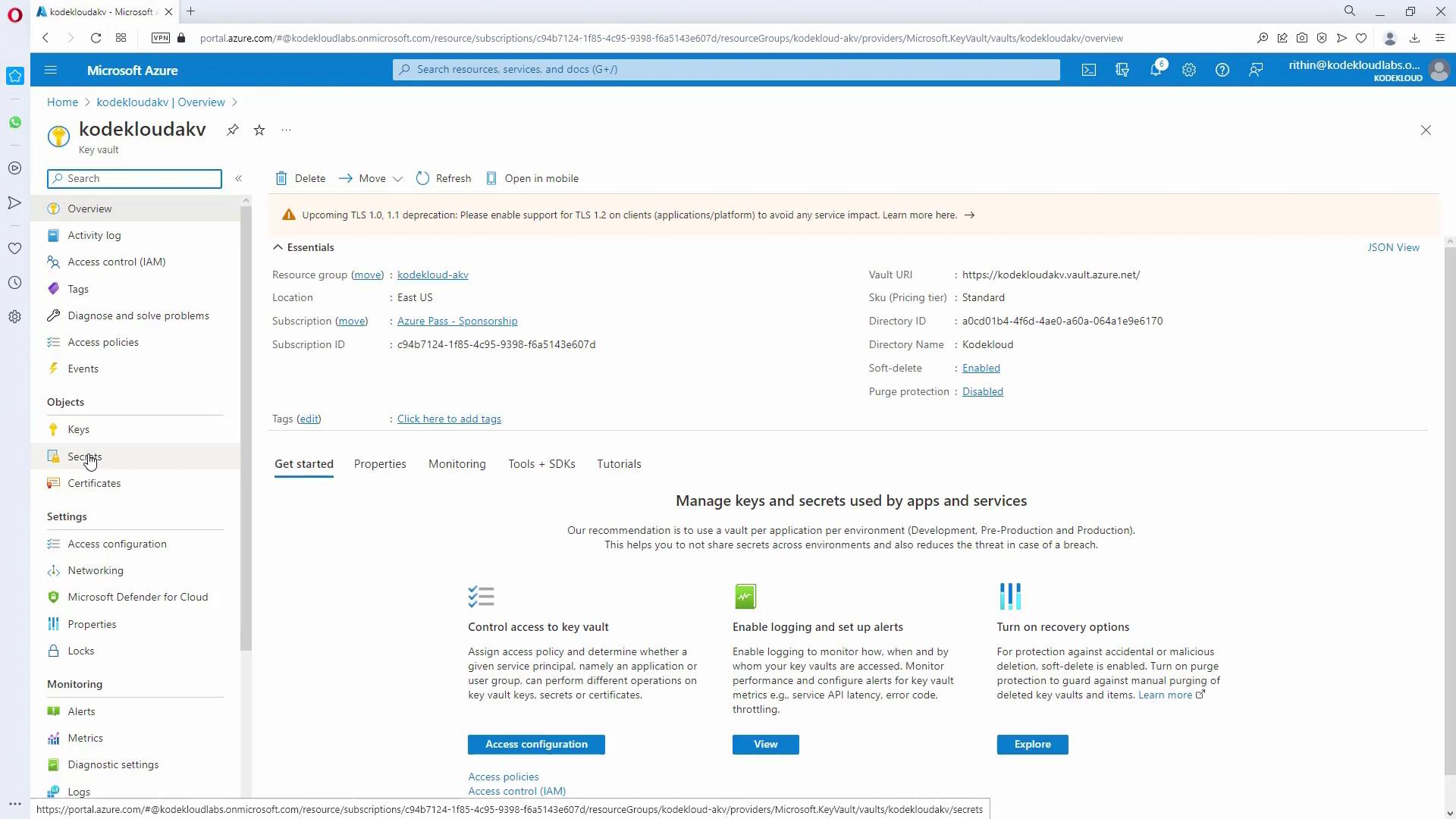Image resolution: width=1456 pixels, height=819 pixels.
Task: Open the kodekloud-akv resource group link
Action: [x=432, y=275]
